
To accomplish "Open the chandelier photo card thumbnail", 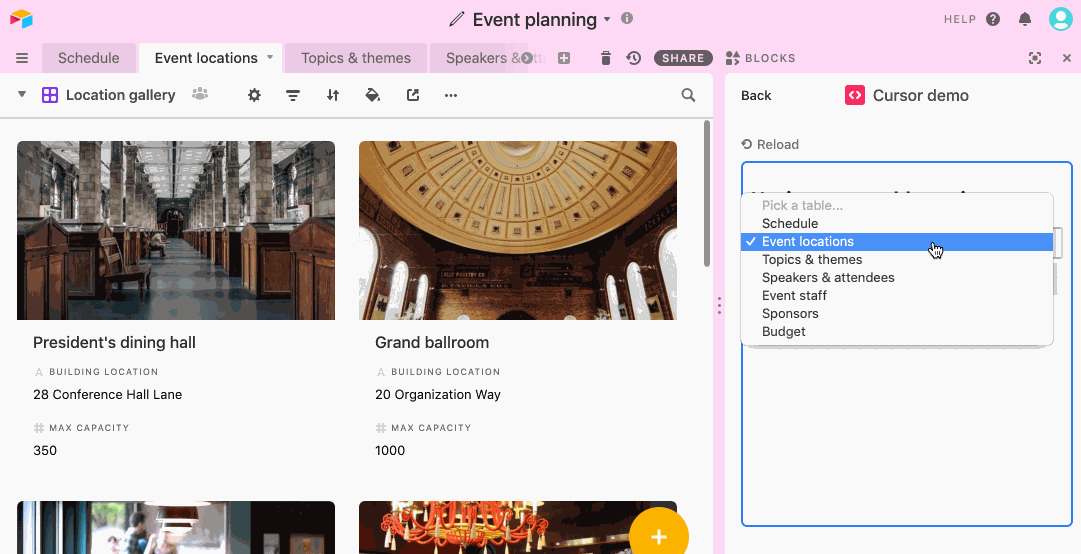I will pos(518,527).
